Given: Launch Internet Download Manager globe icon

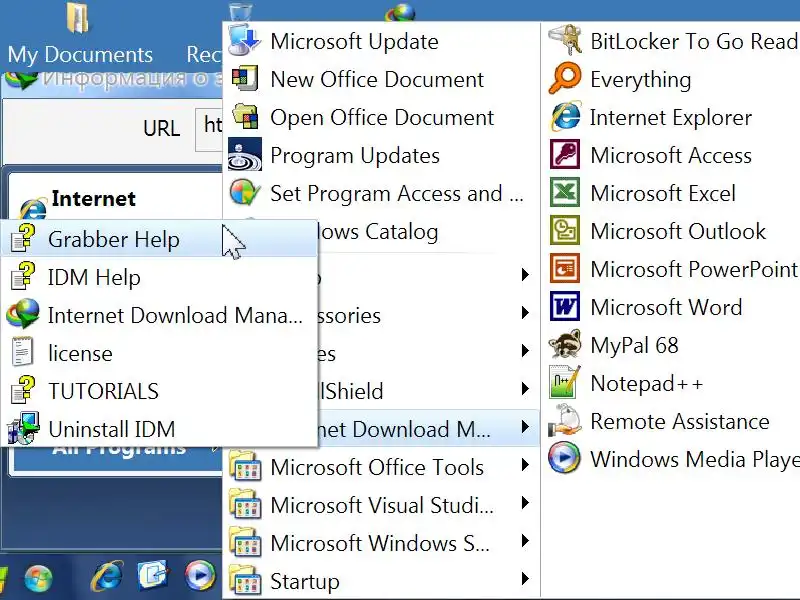Looking at the screenshot, I should point(23,314).
